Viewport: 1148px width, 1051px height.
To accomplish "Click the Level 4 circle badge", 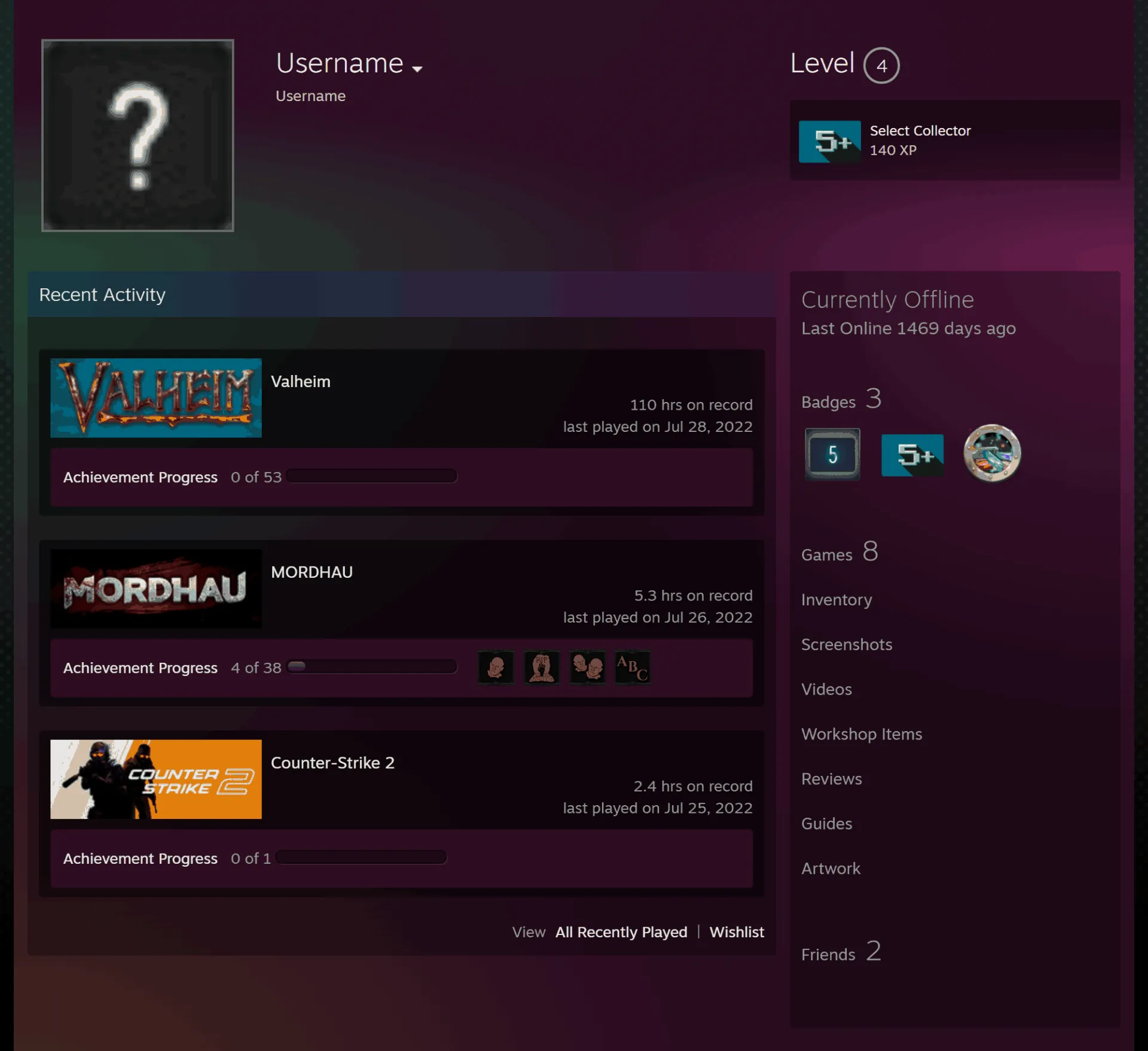I will pos(881,65).
